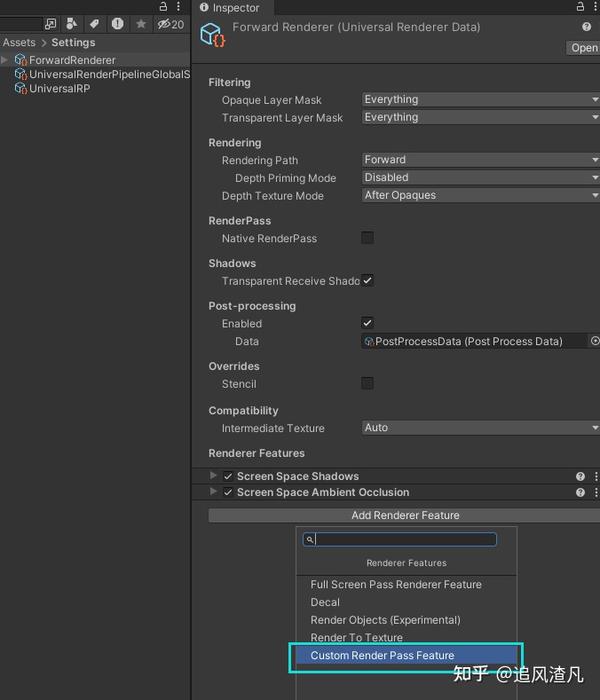
Task: Enable the Native RenderPass checkbox
Action: (367, 238)
